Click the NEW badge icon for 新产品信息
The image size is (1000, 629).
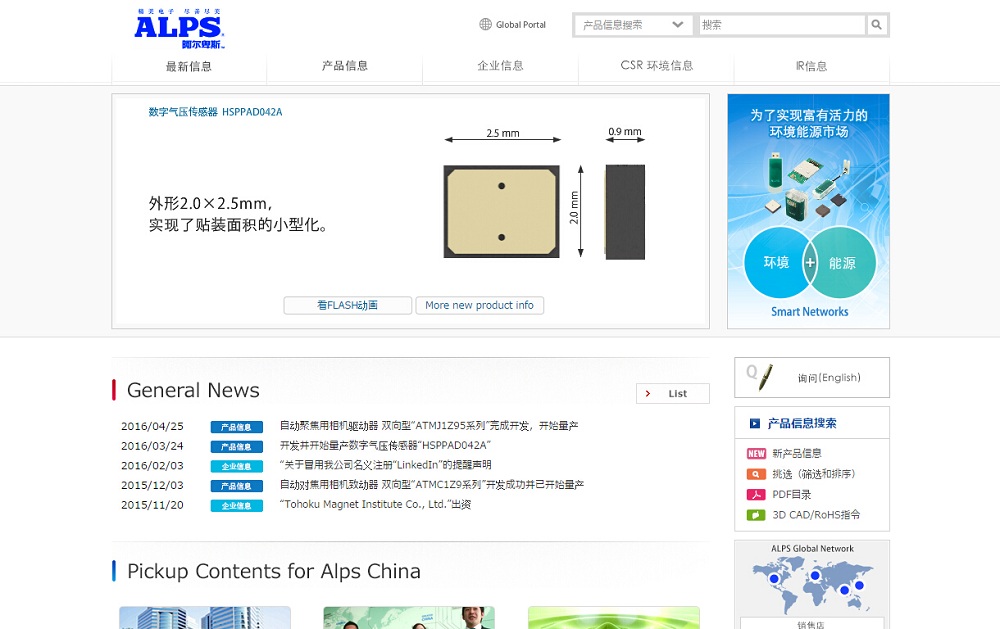(756, 454)
